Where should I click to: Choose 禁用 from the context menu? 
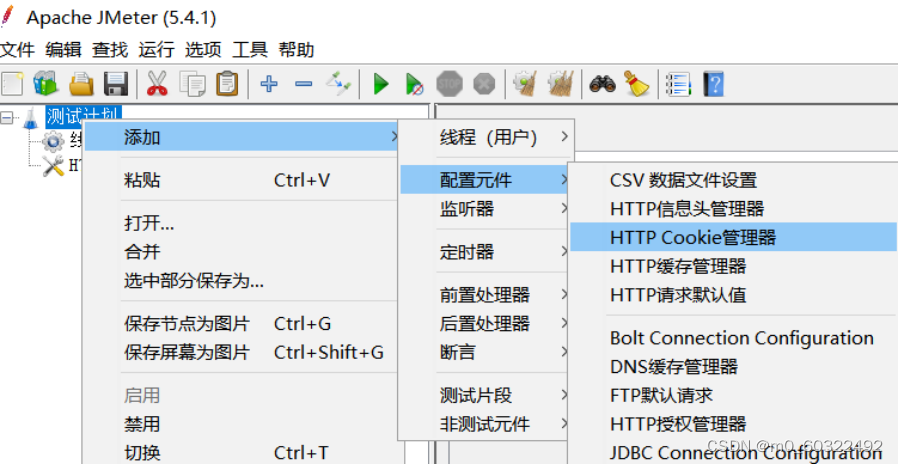[241, 424]
